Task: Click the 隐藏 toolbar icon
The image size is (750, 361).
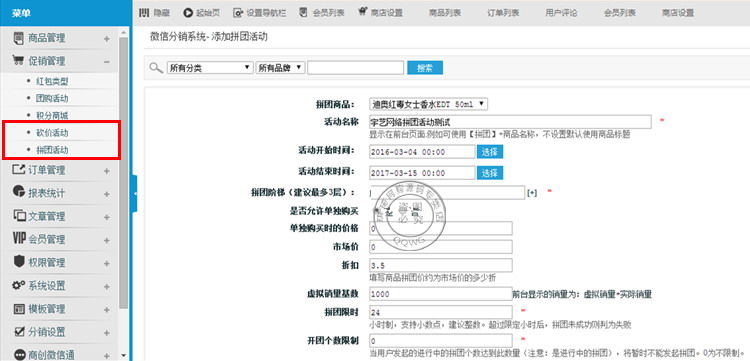Action: point(144,13)
